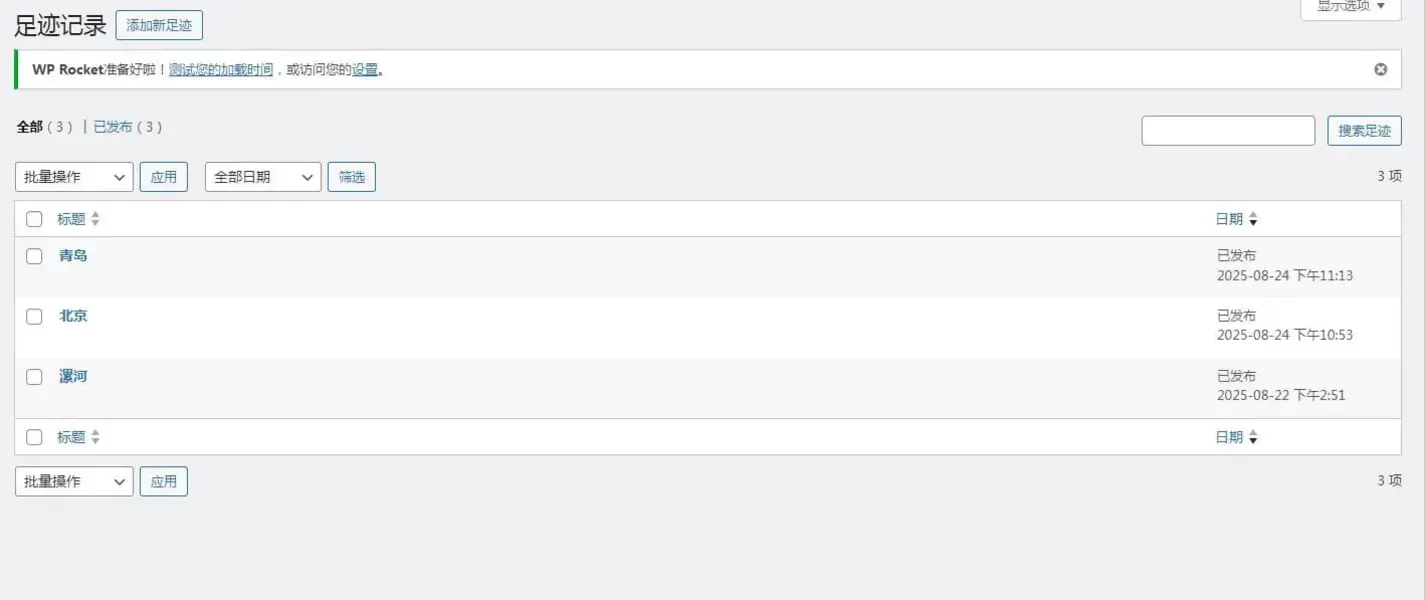
Task: Open the 全部日期 date filter dropdown
Action: (263, 177)
